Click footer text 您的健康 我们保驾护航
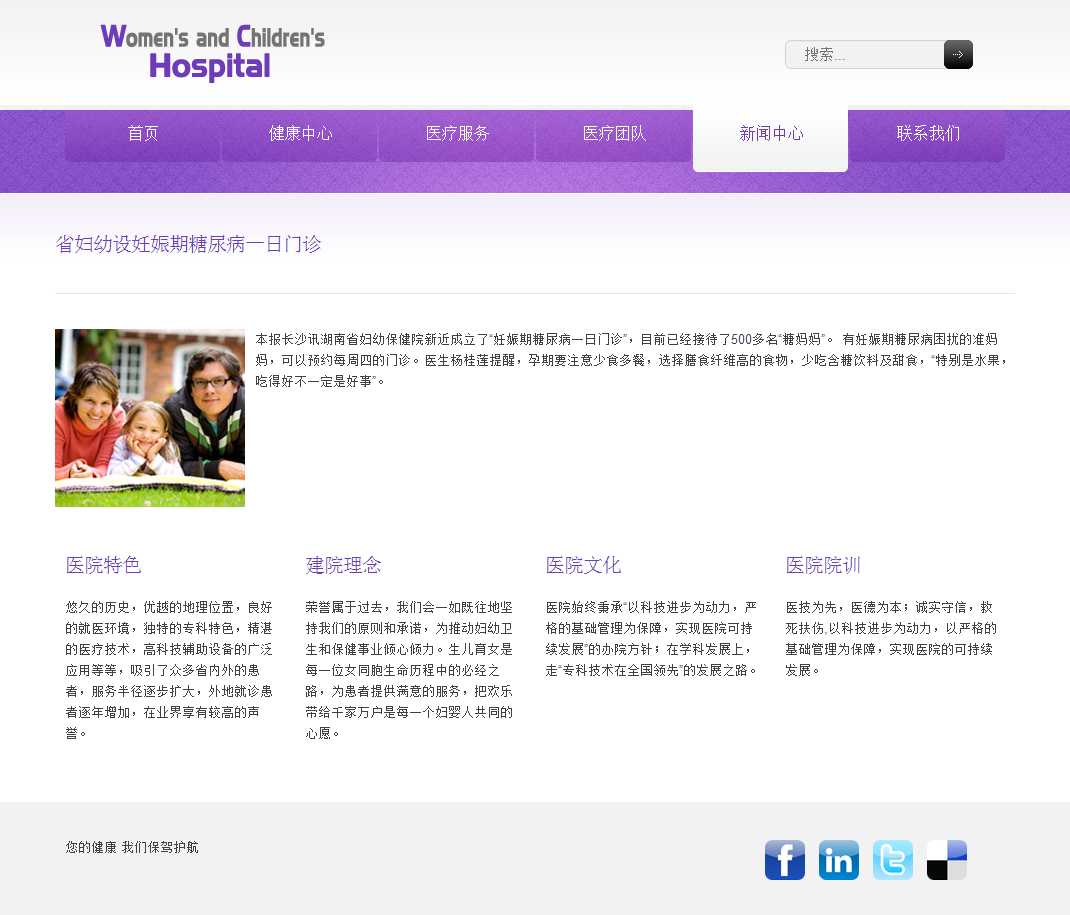1070x915 pixels. click(x=132, y=848)
